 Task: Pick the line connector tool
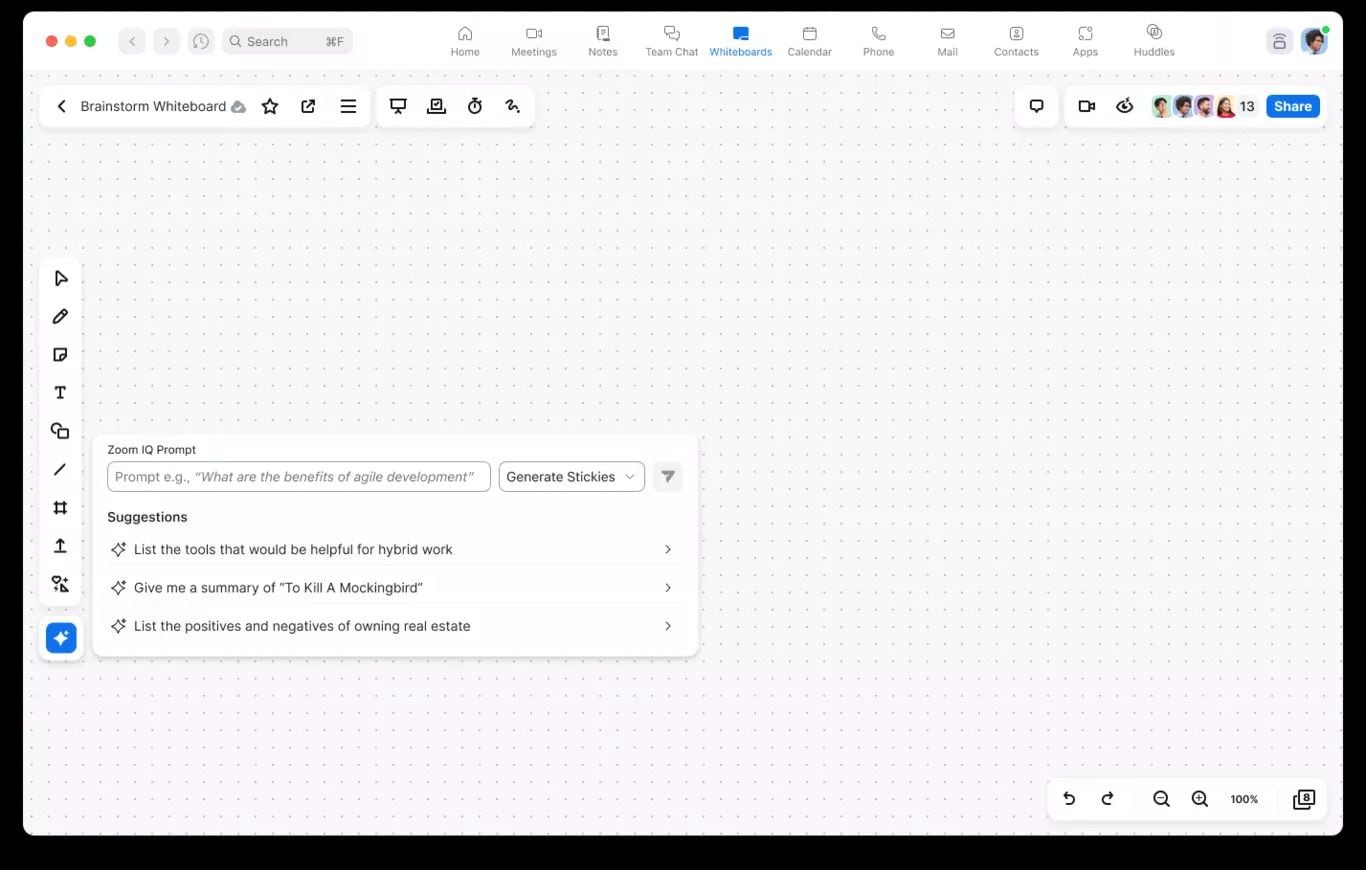[x=60, y=469]
